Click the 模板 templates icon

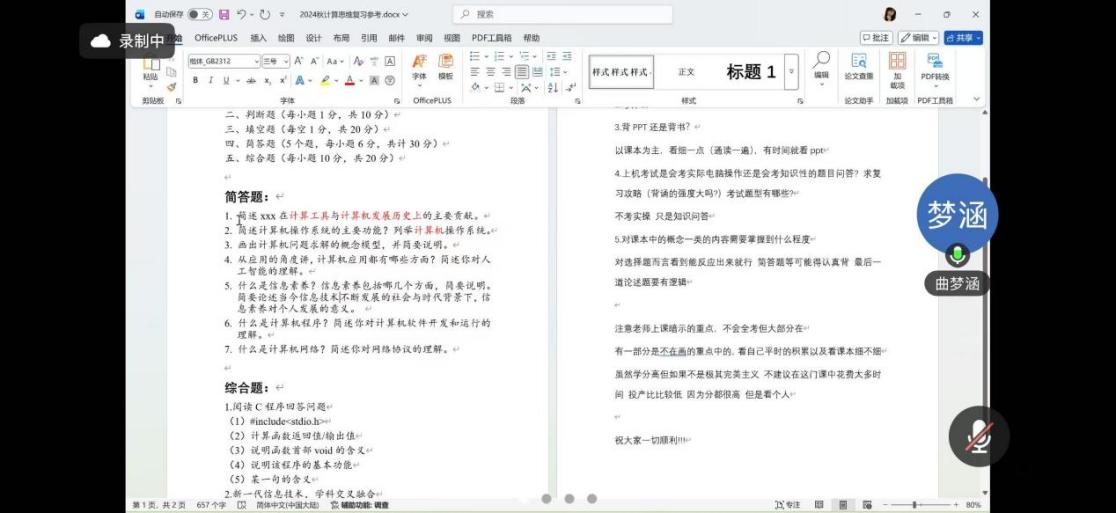click(445, 66)
